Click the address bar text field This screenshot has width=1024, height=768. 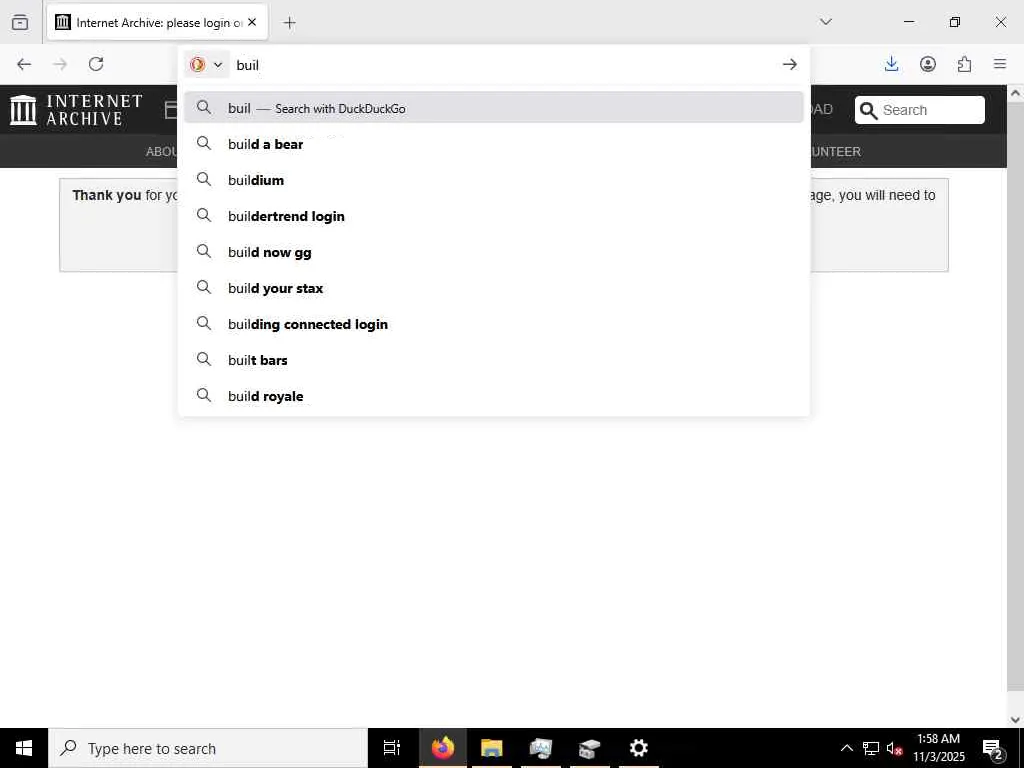pyautogui.click(x=503, y=65)
